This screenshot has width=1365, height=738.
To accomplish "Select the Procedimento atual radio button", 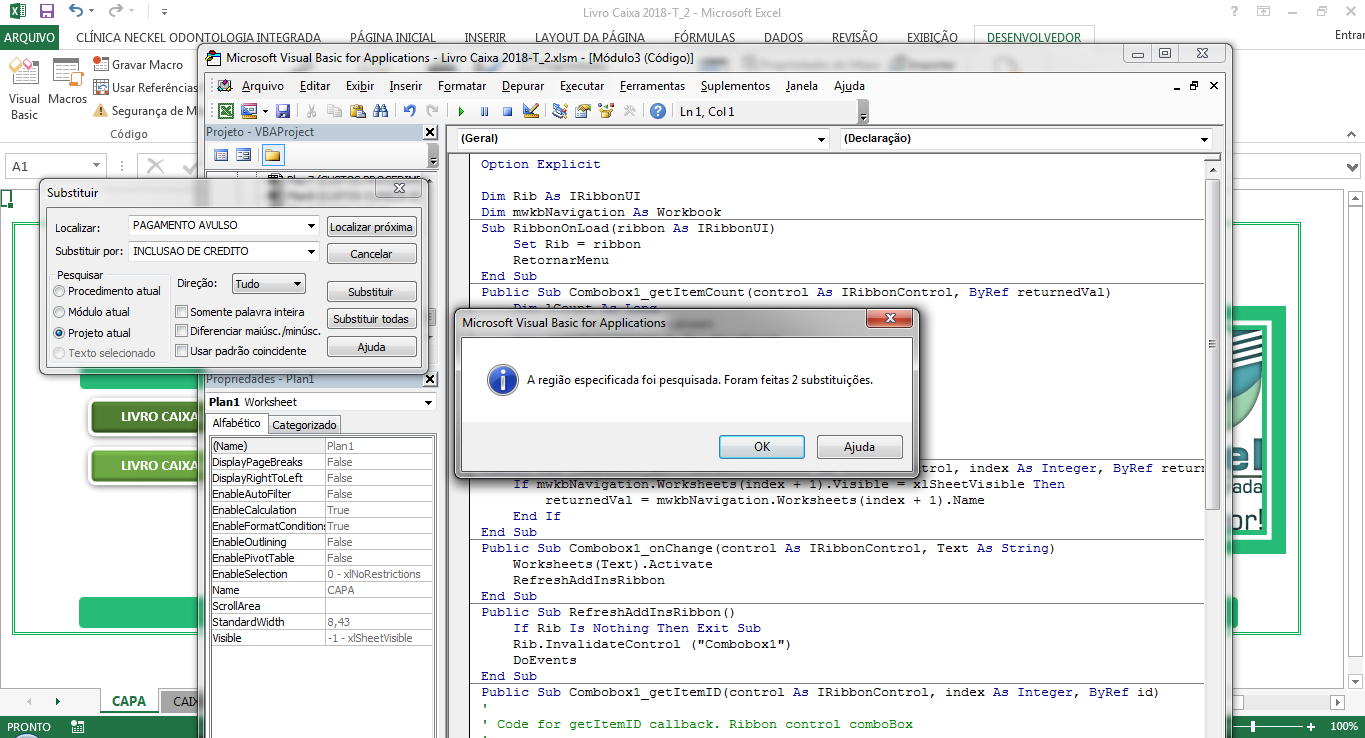I will [x=60, y=291].
